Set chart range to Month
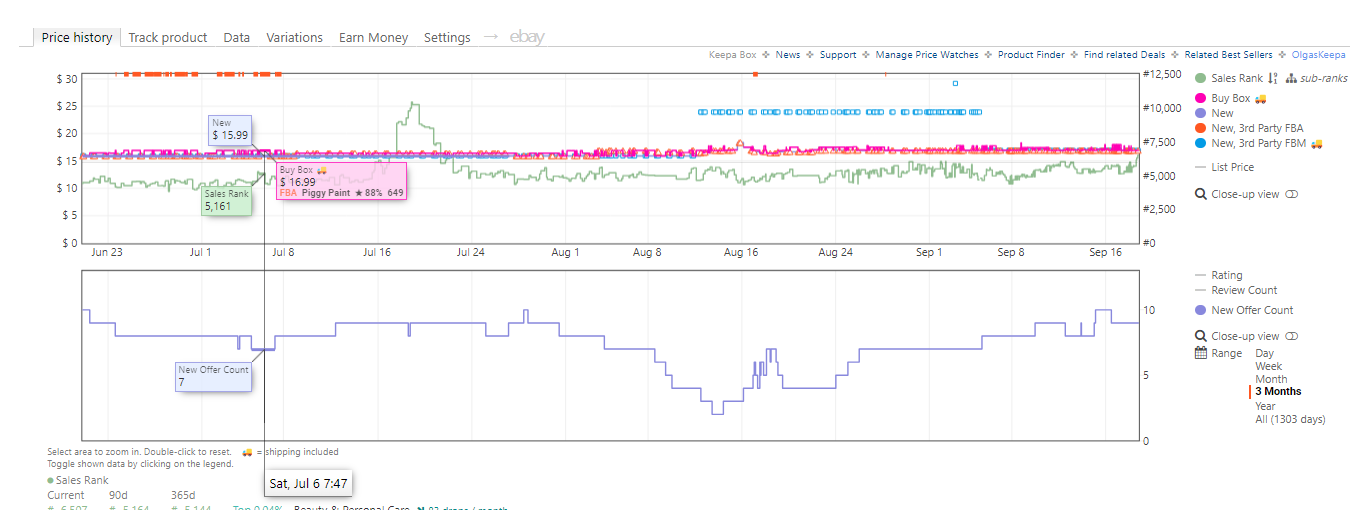Viewport: 1358px width, 510px height. (1271, 379)
